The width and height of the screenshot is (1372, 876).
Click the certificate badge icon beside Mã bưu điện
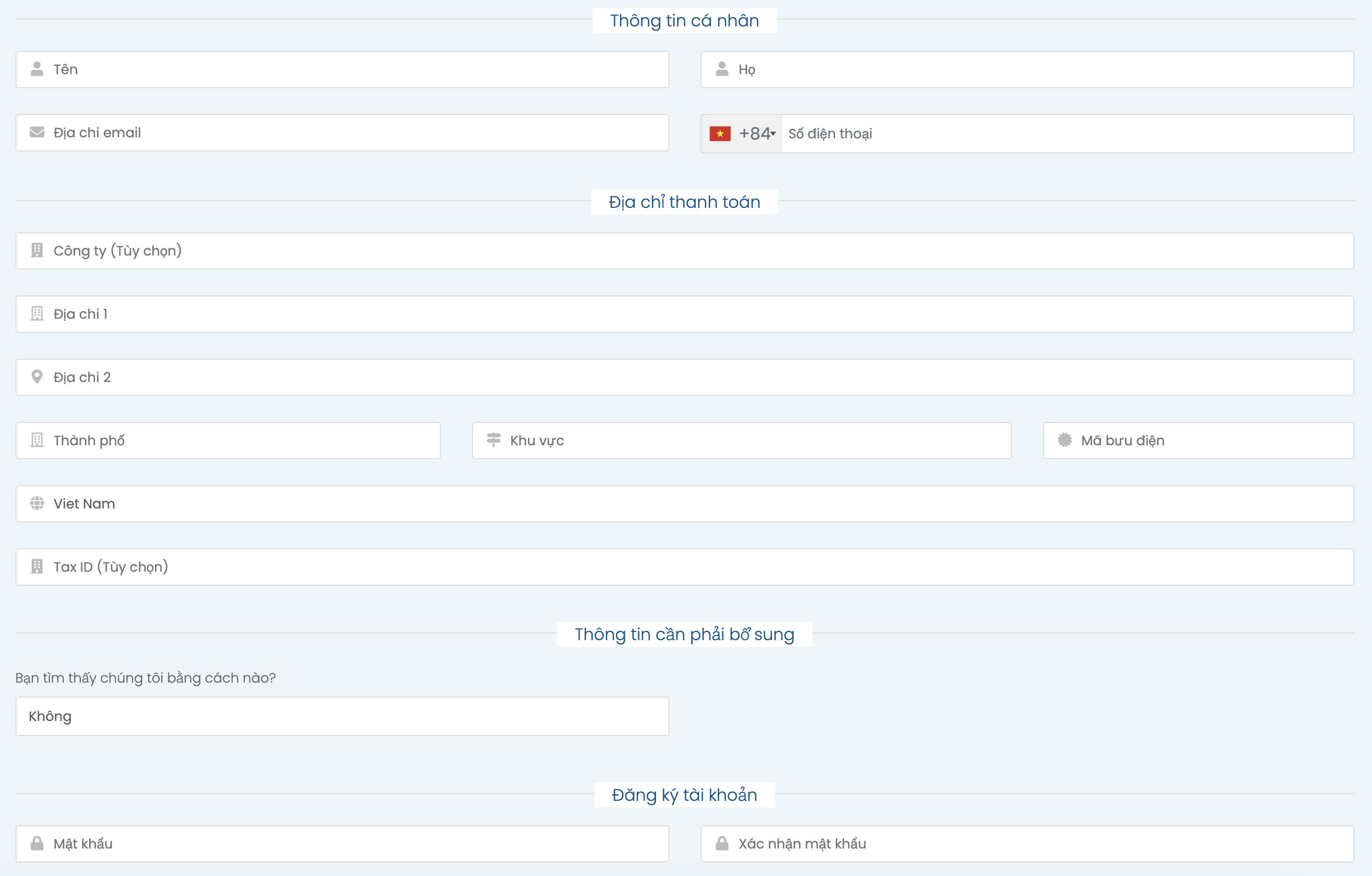pos(1064,440)
